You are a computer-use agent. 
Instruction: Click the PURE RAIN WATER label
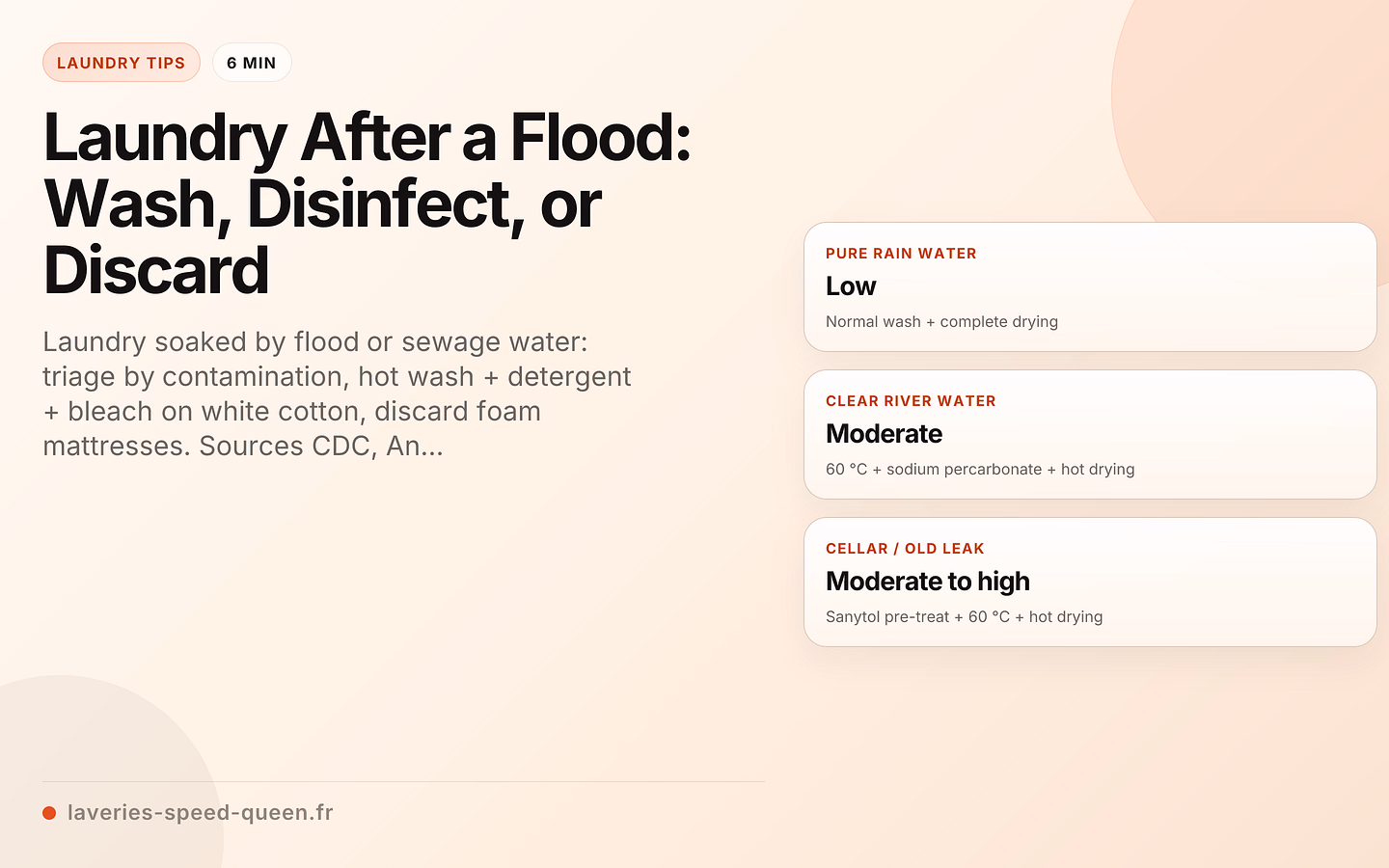click(x=901, y=254)
